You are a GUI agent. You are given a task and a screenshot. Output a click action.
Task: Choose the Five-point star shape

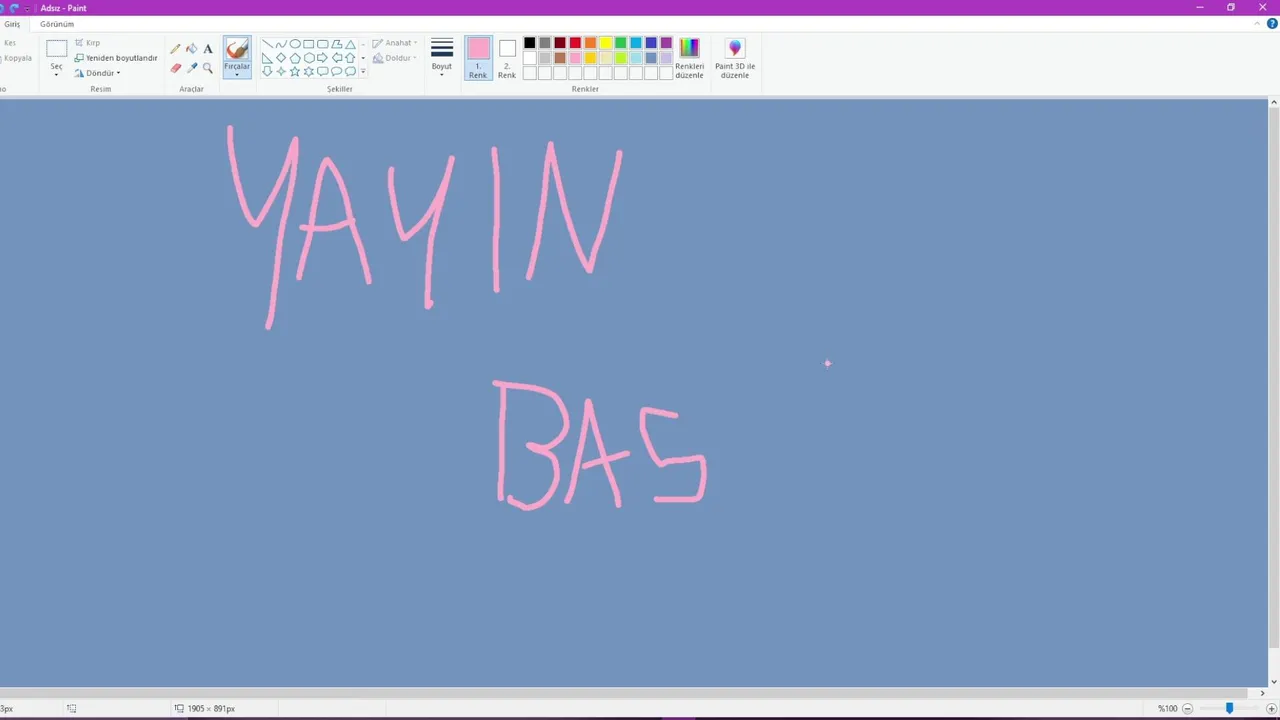[295, 71]
